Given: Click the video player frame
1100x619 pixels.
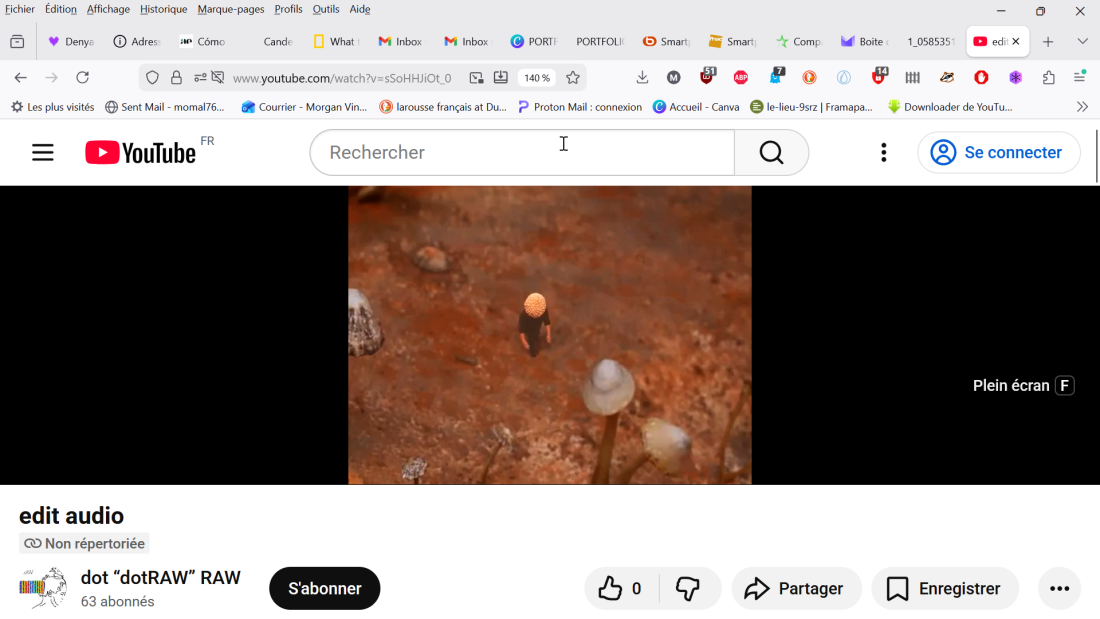Looking at the screenshot, I should [549, 335].
